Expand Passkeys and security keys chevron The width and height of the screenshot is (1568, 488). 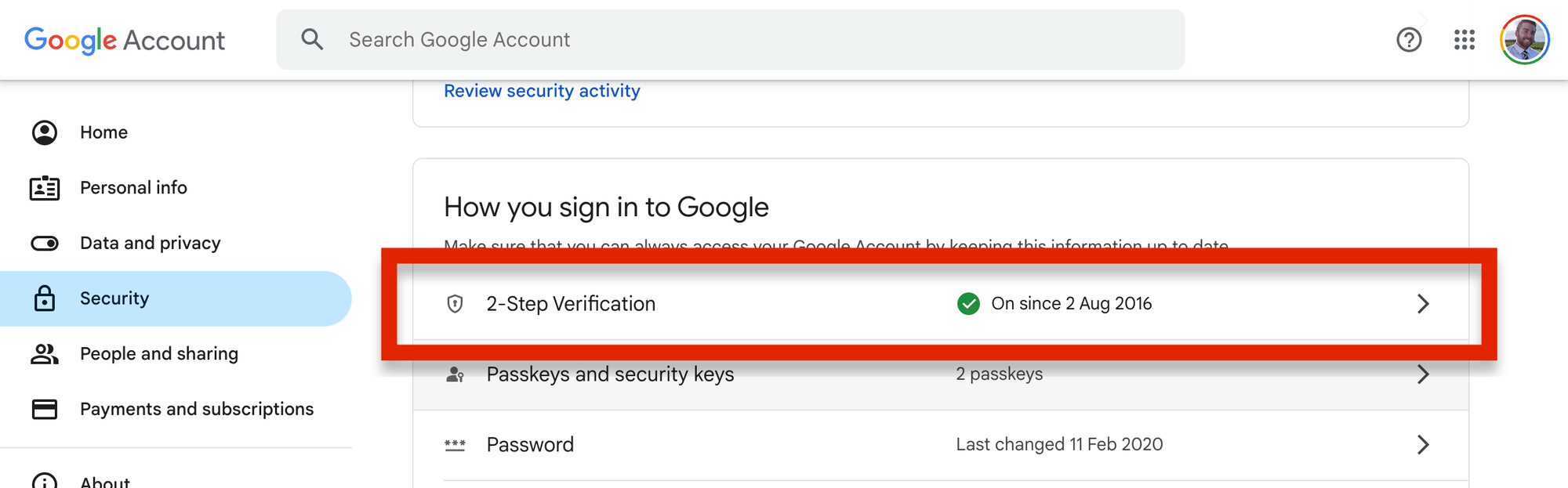pyautogui.click(x=1423, y=374)
